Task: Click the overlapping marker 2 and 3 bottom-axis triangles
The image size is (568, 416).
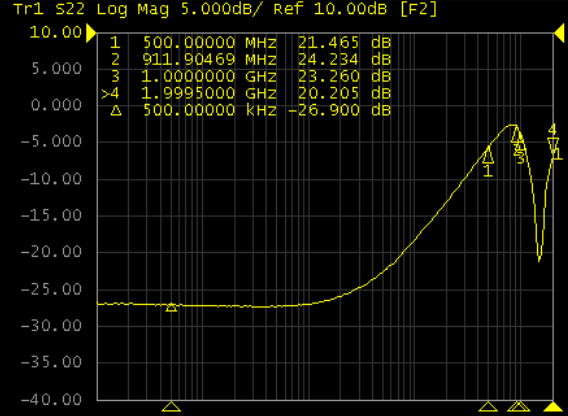Action: click(x=518, y=407)
